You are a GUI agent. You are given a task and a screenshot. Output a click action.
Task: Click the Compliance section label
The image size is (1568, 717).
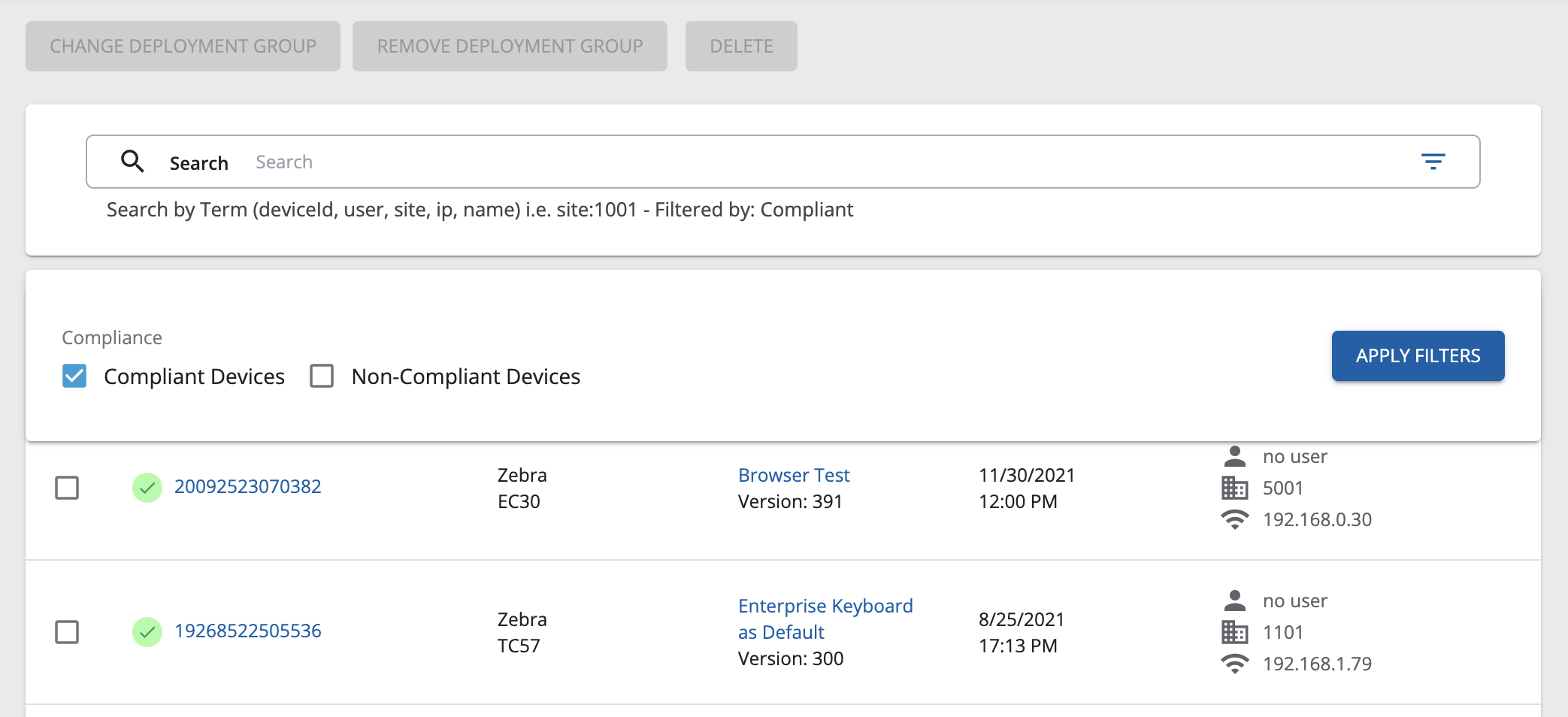(112, 337)
